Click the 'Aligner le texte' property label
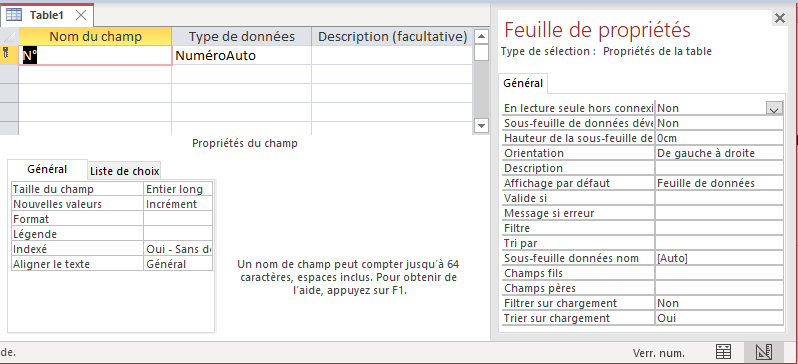The height and width of the screenshot is (364, 798). click(x=51, y=264)
